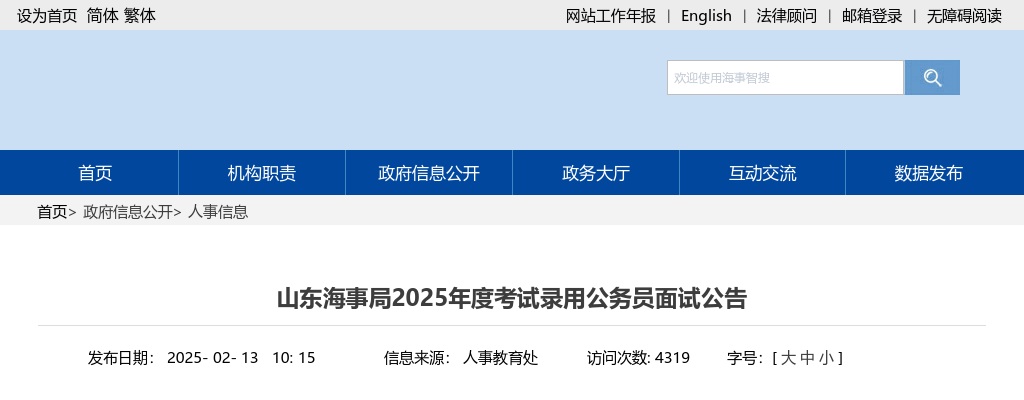Open the 首页 navigation tab
Viewport: 1024px width, 400px height.
pos(95,173)
